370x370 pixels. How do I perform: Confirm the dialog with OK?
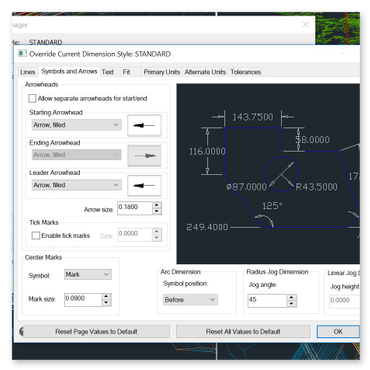coord(338,332)
